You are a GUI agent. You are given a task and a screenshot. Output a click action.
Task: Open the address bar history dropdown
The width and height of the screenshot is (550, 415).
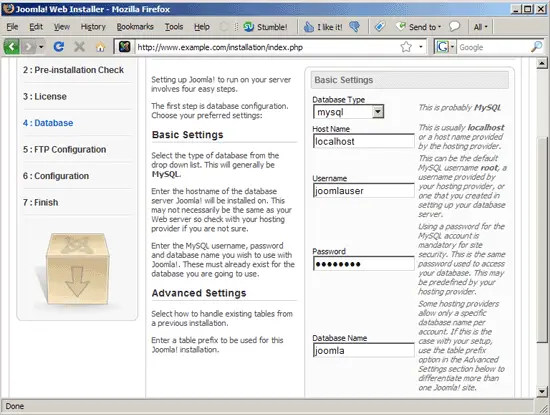click(x=421, y=47)
